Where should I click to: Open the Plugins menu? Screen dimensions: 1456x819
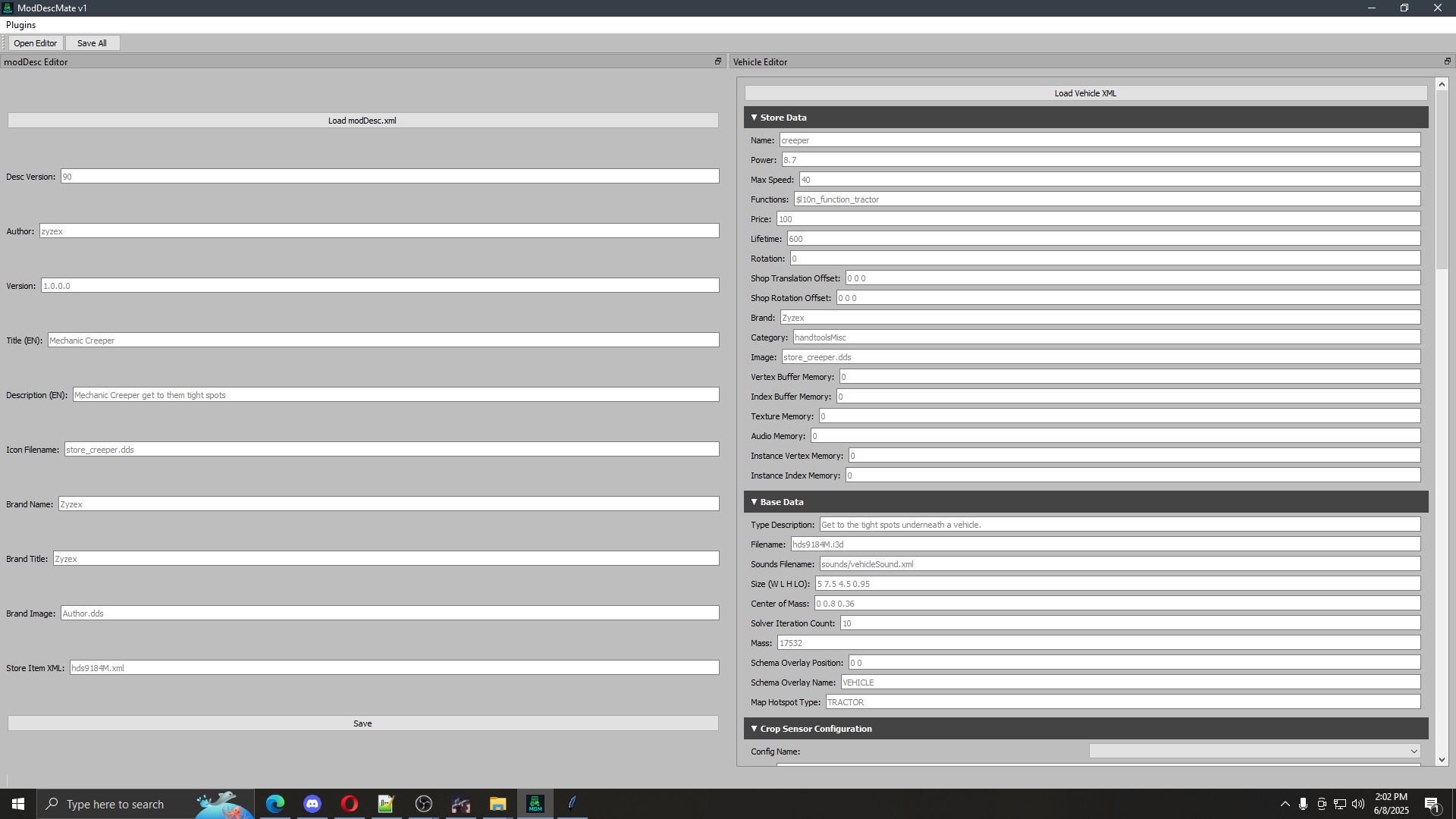tap(20, 25)
